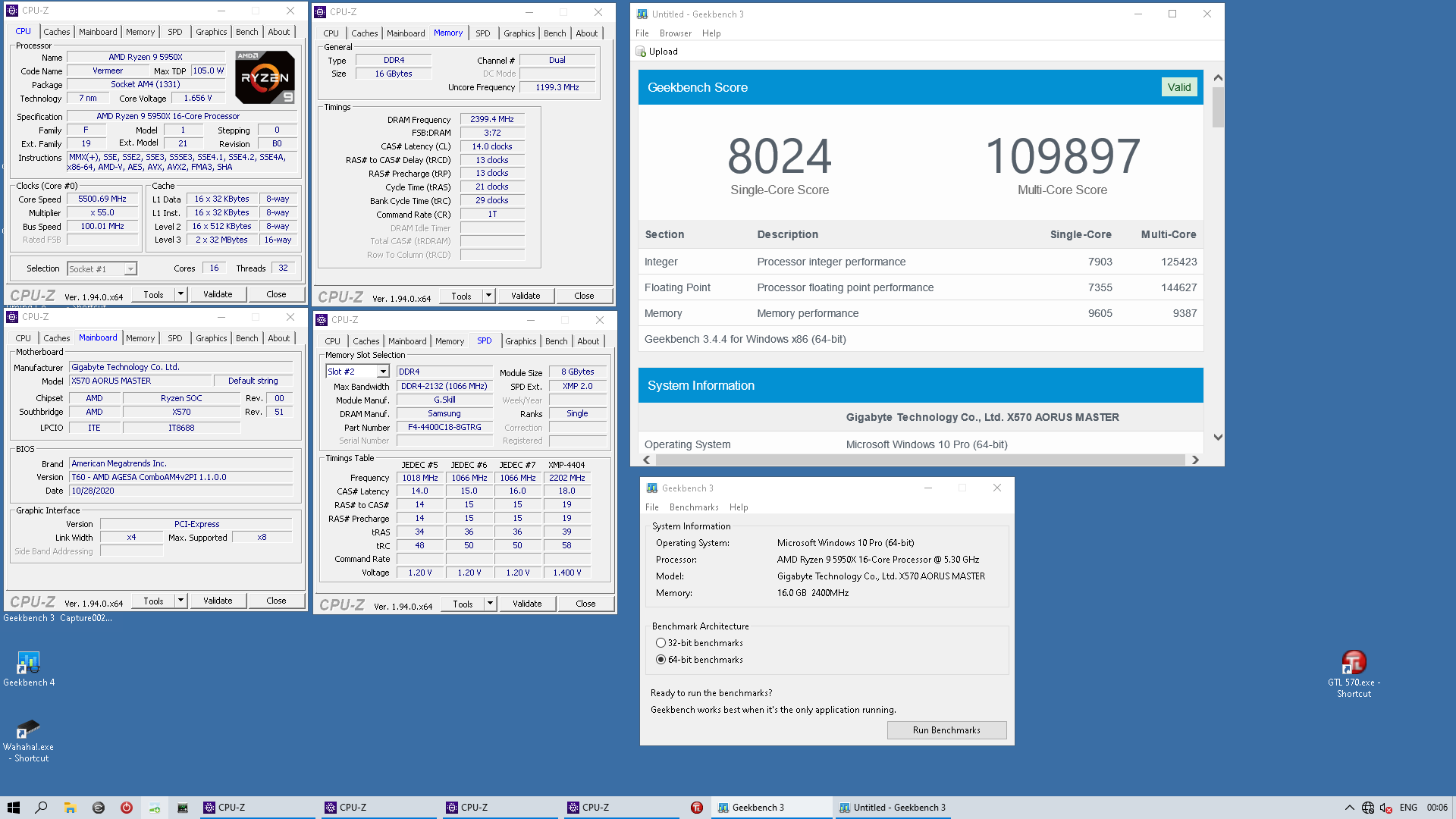Open the ENG language indicator
Image resolution: width=1456 pixels, height=819 pixels.
[1408, 808]
